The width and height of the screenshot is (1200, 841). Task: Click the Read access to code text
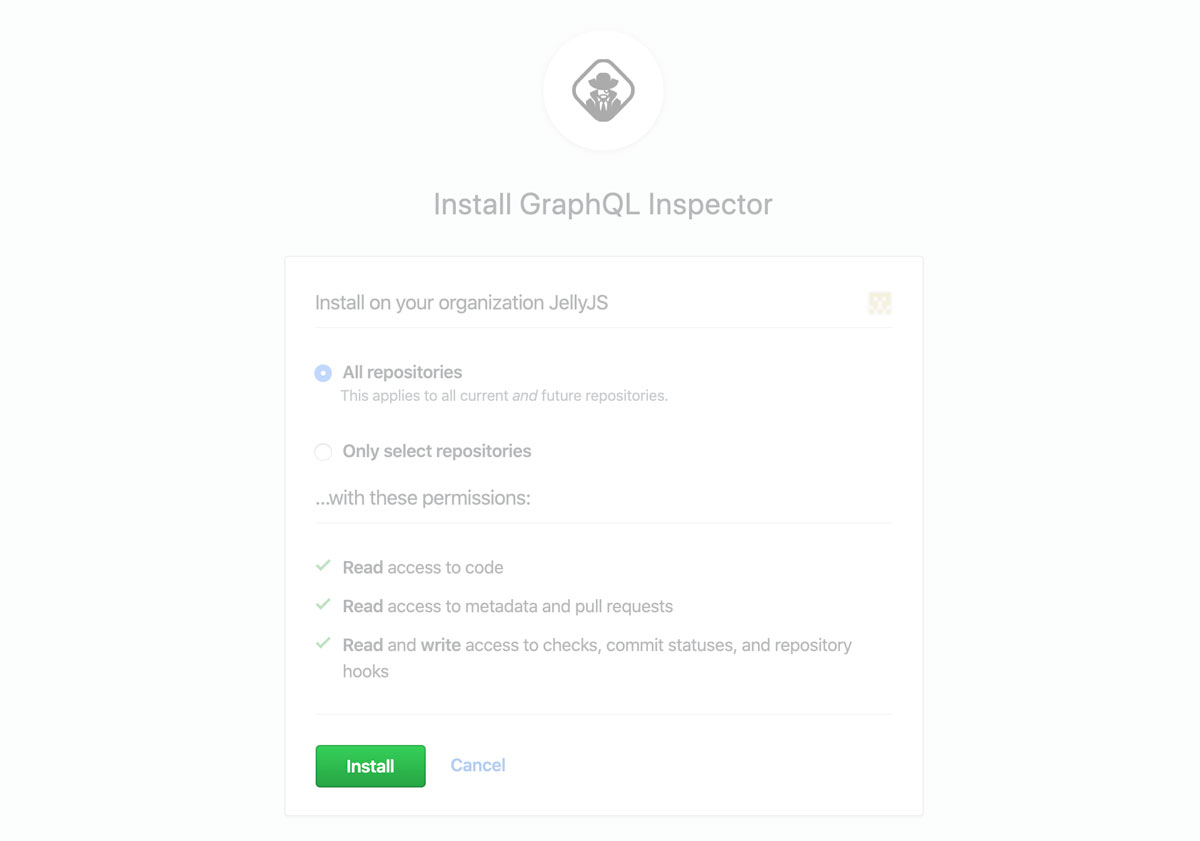tap(422, 567)
